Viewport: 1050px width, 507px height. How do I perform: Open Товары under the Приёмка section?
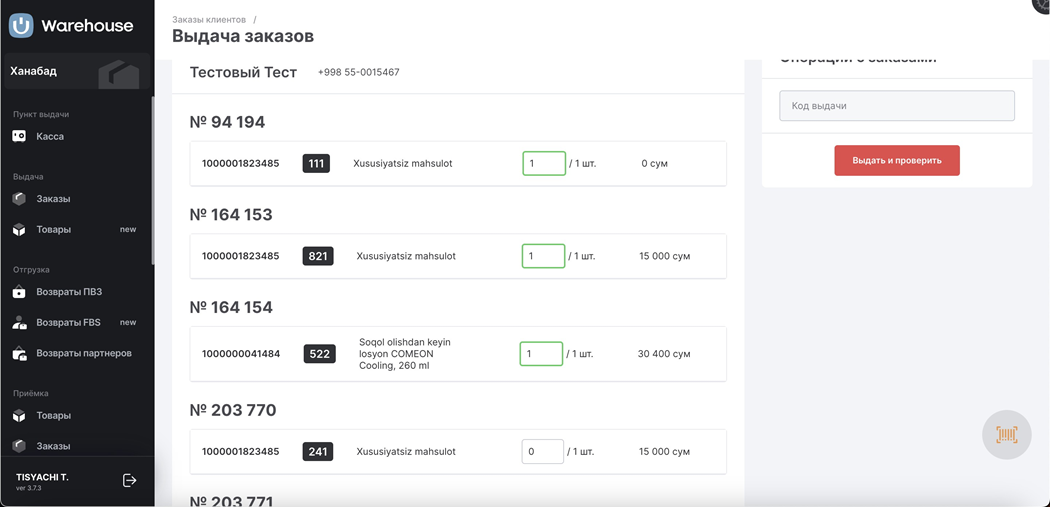tap(53, 416)
